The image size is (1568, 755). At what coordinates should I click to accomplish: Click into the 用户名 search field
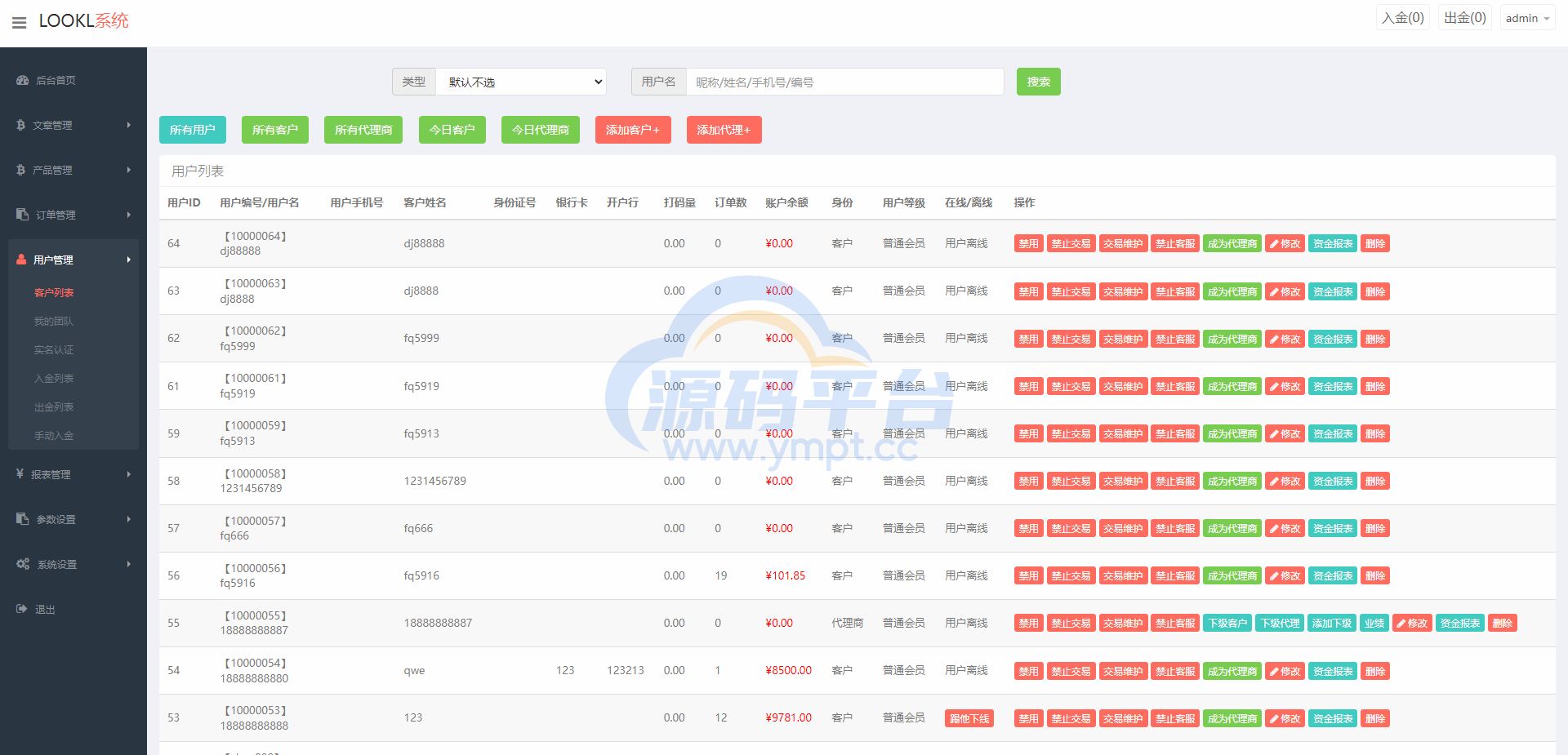pyautogui.click(x=845, y=82)
